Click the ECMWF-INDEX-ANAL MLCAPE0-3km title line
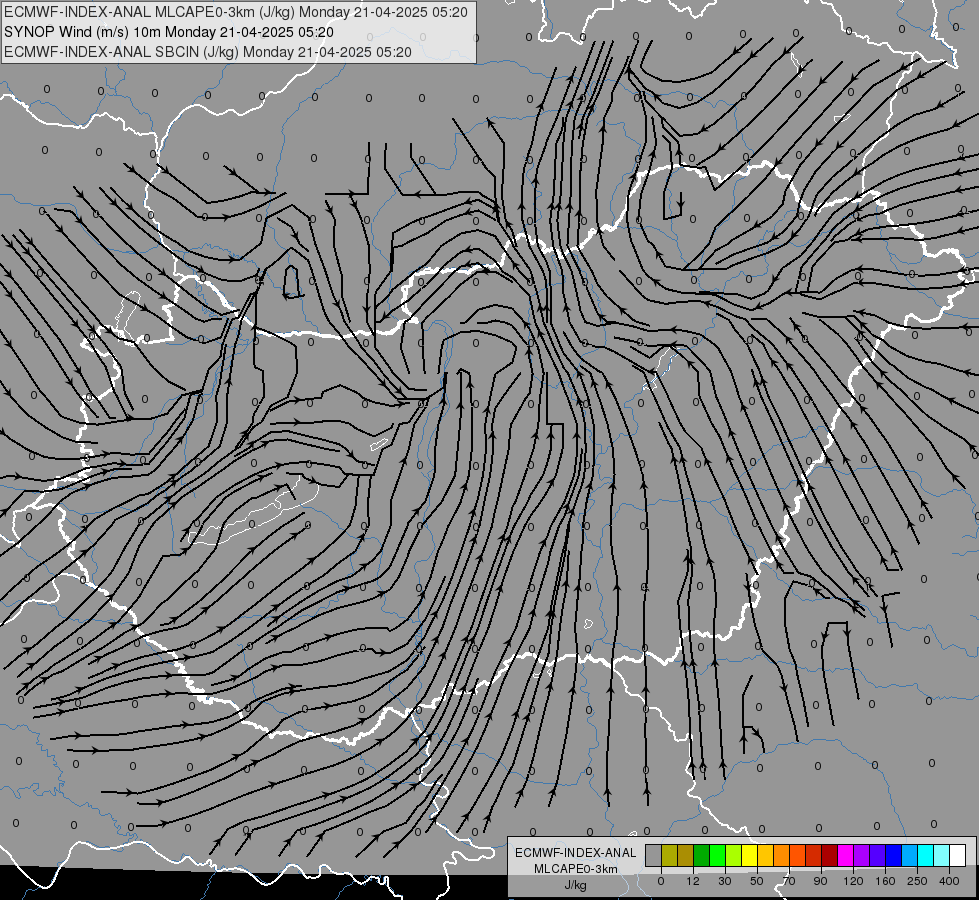This screenshot has width=979, height=900. click(235, 12)
